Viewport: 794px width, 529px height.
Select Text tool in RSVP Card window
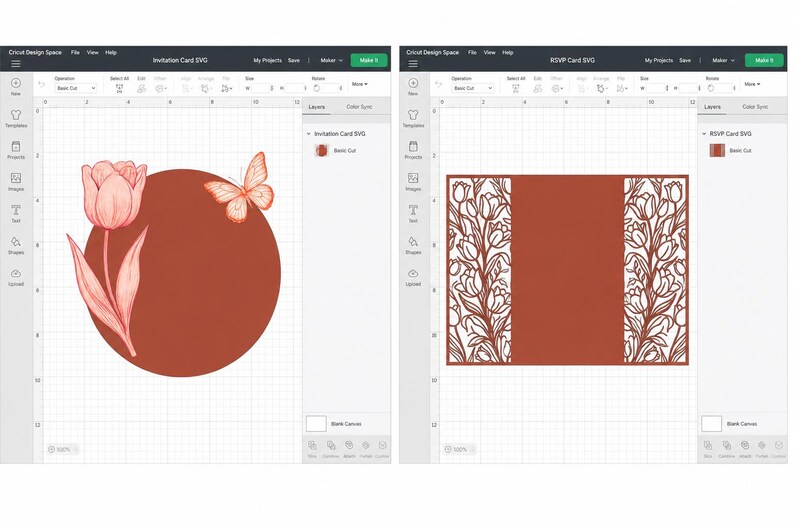click(x=413, y=214)
